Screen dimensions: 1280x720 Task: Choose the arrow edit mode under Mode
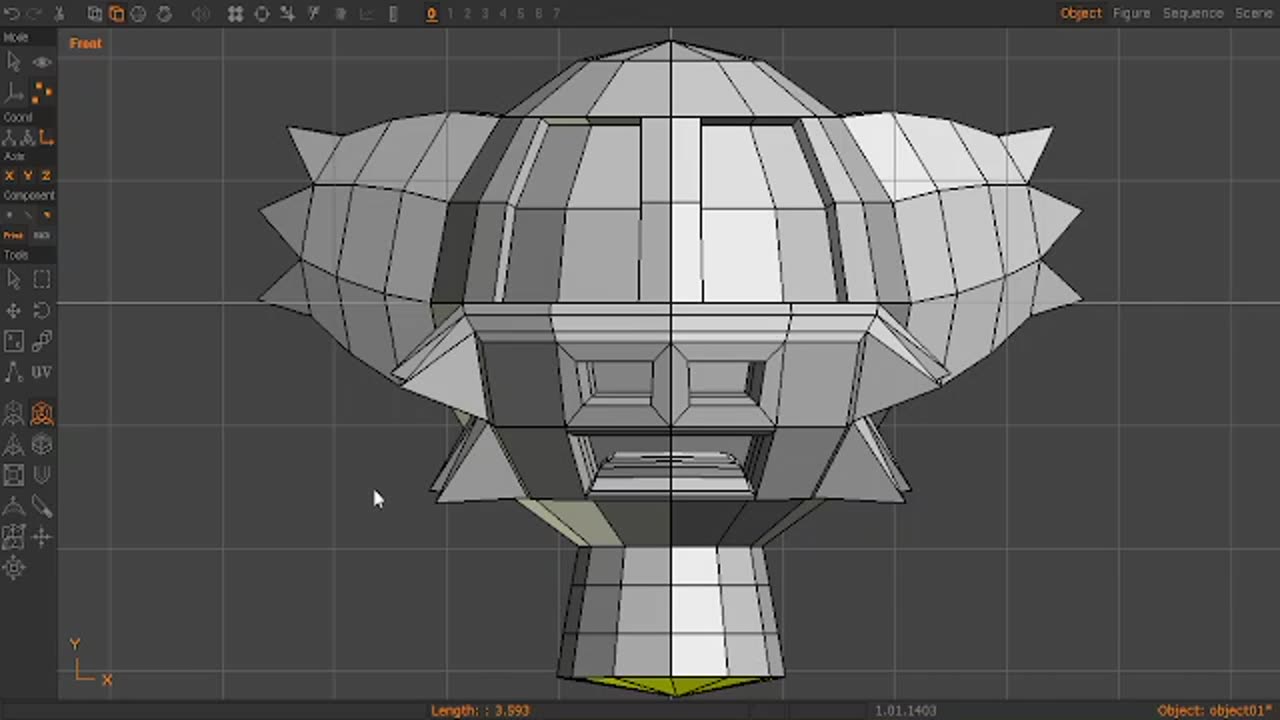point(14,62)
